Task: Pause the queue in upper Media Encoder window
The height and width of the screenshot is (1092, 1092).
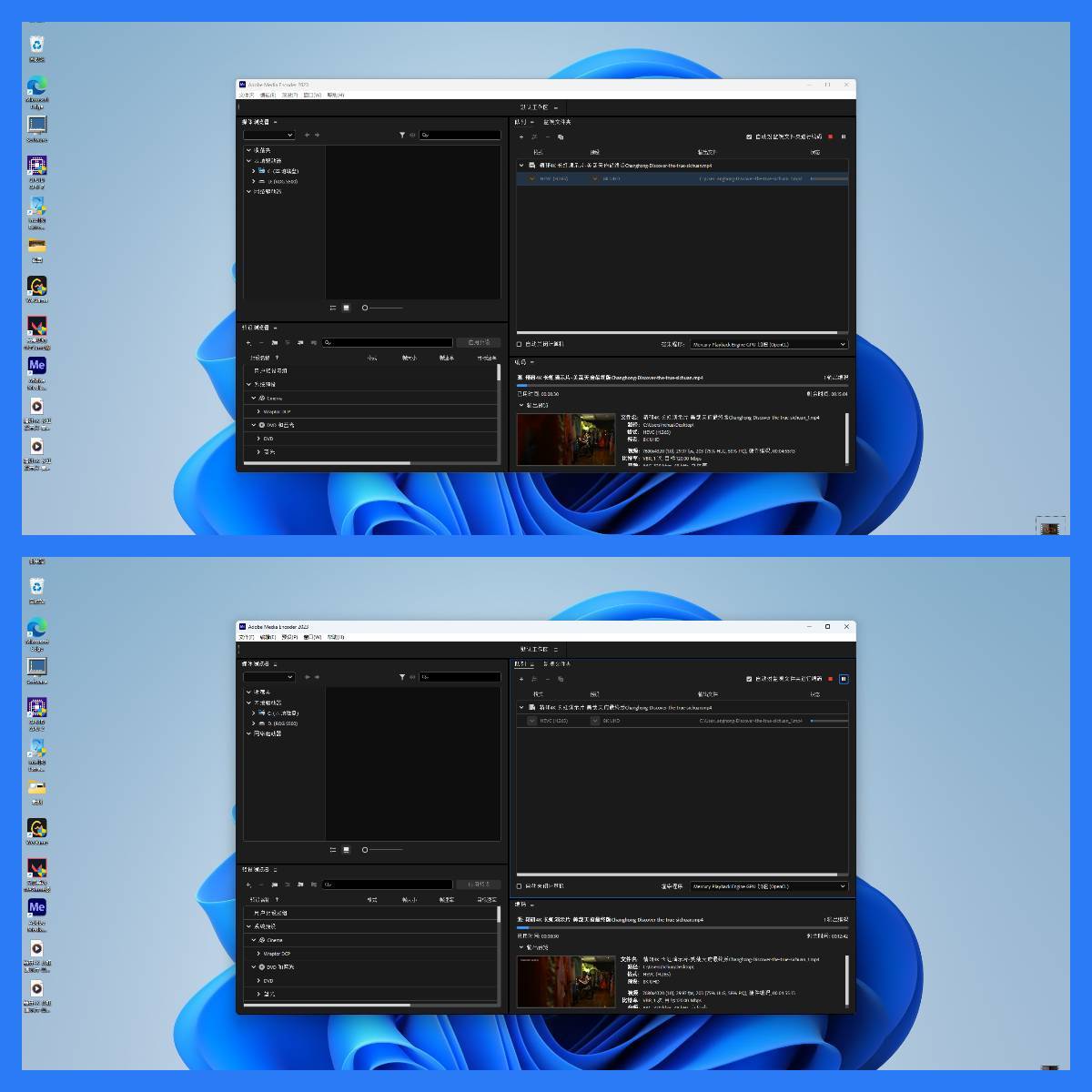Action: (x=844, y=136)
